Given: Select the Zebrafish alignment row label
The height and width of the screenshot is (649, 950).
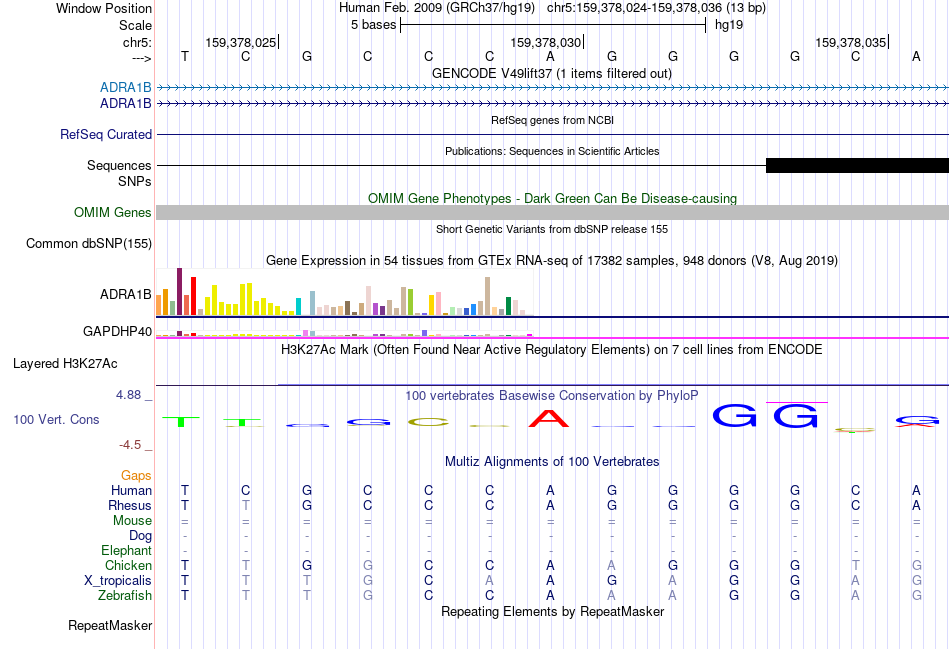Looking at the screenshot, I should click(125, 596).
